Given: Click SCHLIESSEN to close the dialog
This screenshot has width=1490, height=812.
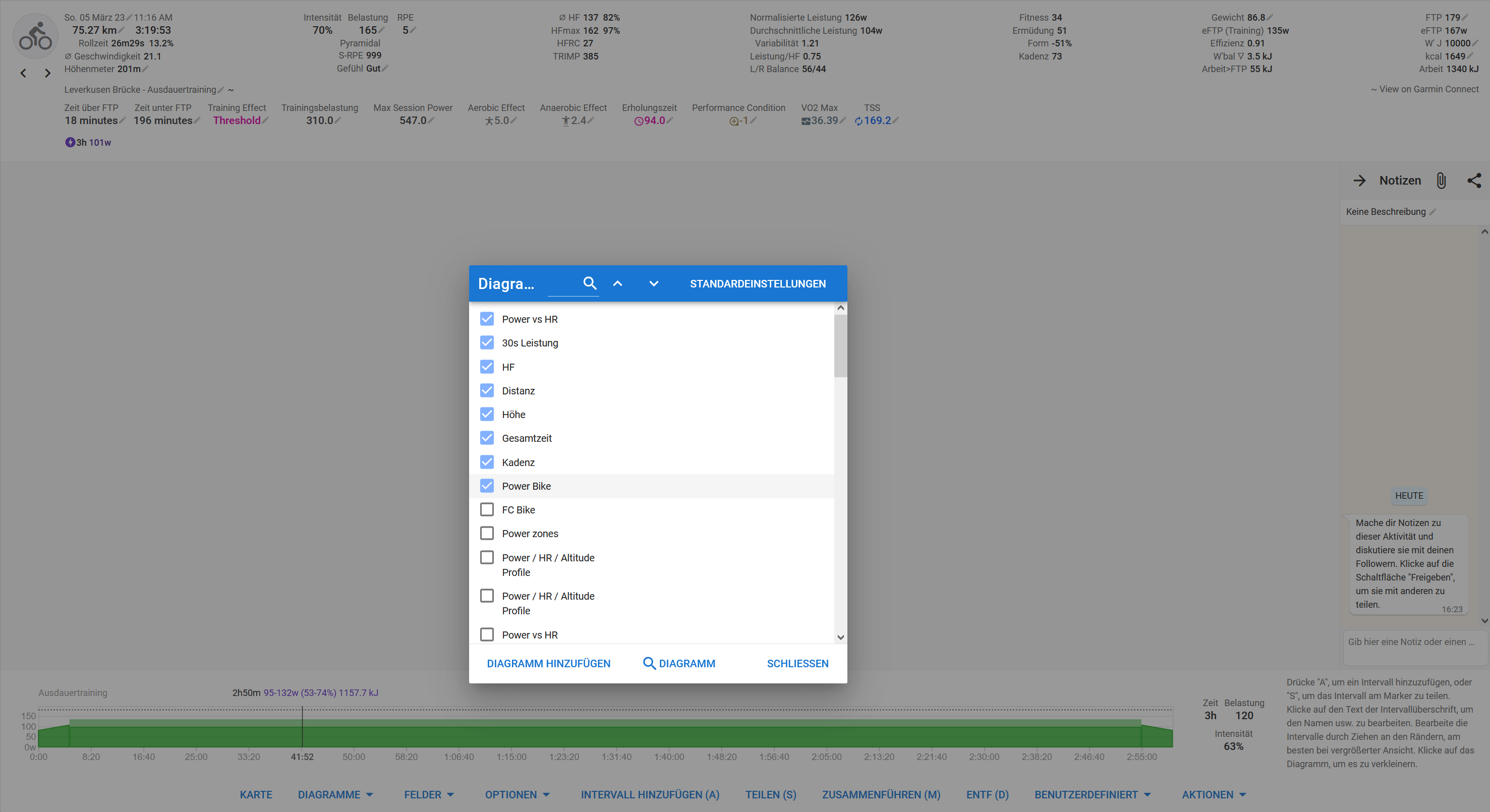Looking at the screenshot, I should point(797,663).
